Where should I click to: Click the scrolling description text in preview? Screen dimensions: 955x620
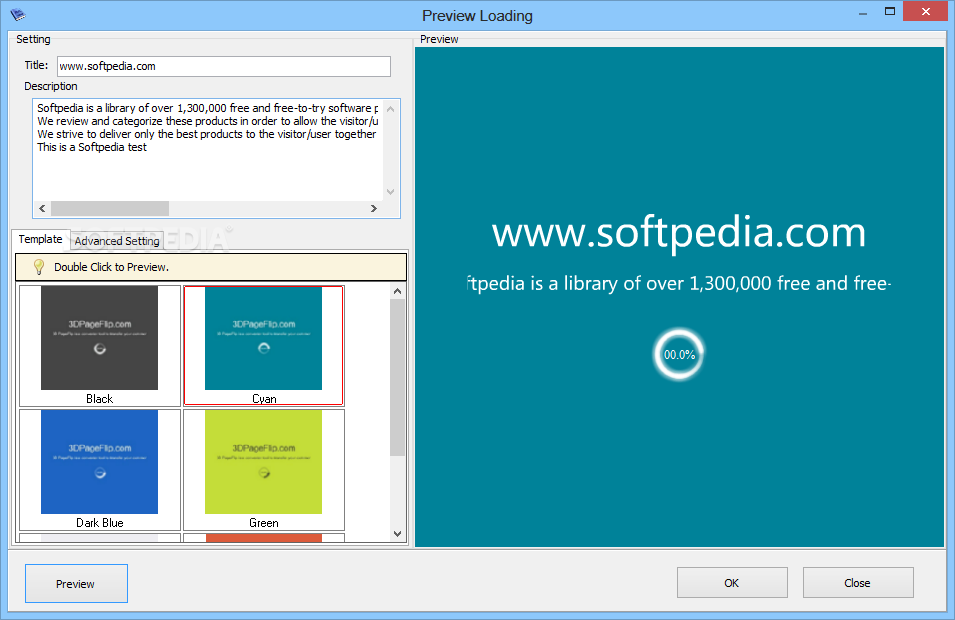click(x=678, y=283)
